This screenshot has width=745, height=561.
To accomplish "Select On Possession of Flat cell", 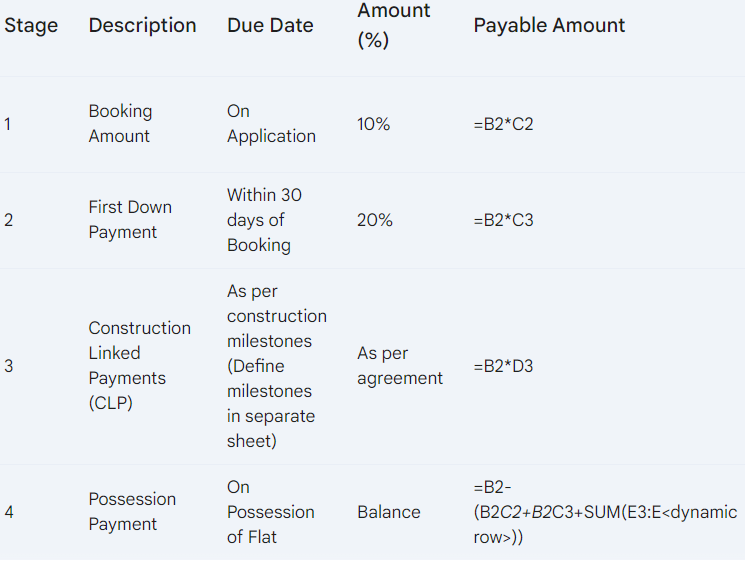I will [270, 512].
